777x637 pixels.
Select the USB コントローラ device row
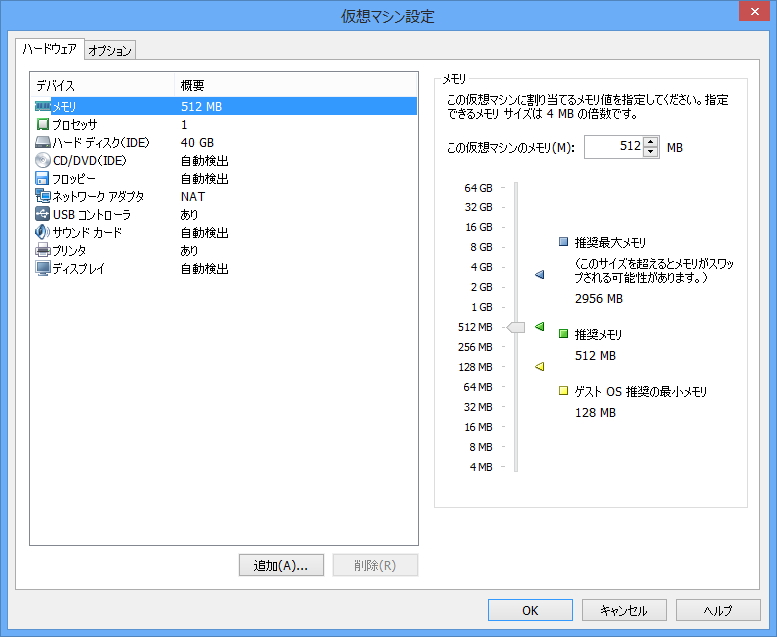(224, 214)
